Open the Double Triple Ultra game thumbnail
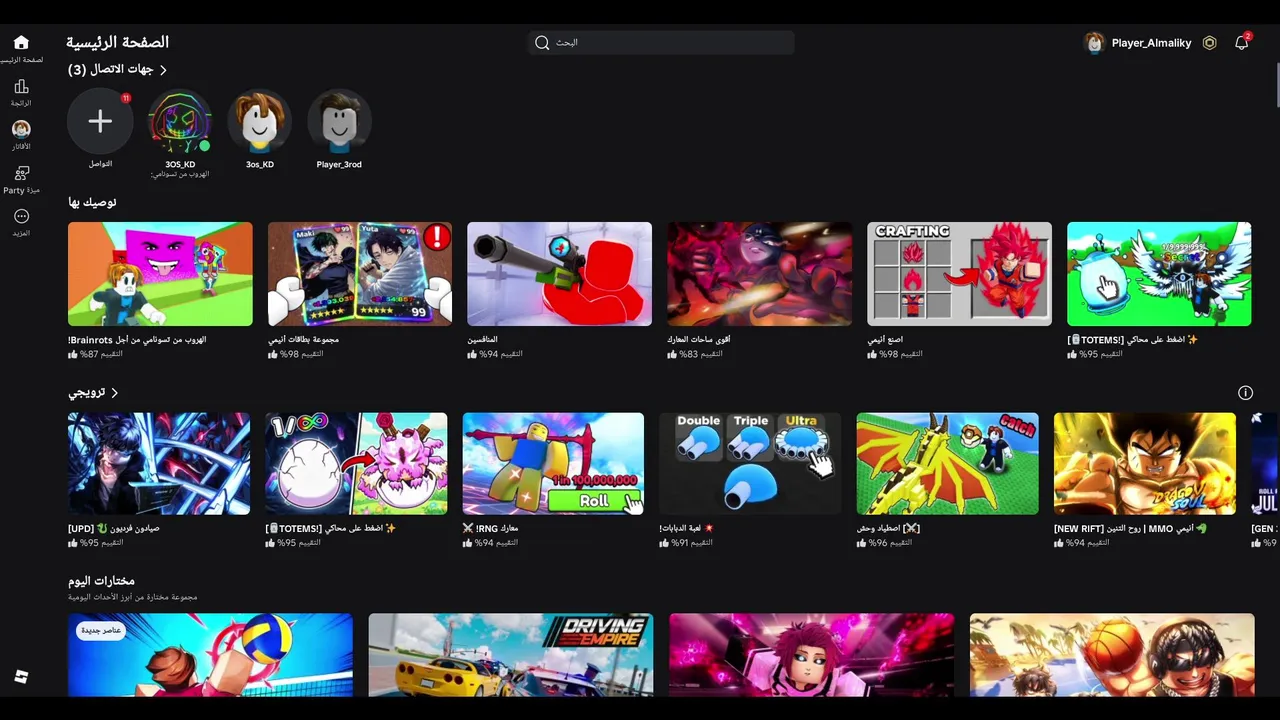The height and width of the screenshot is (720, 1280). point(750,464)
